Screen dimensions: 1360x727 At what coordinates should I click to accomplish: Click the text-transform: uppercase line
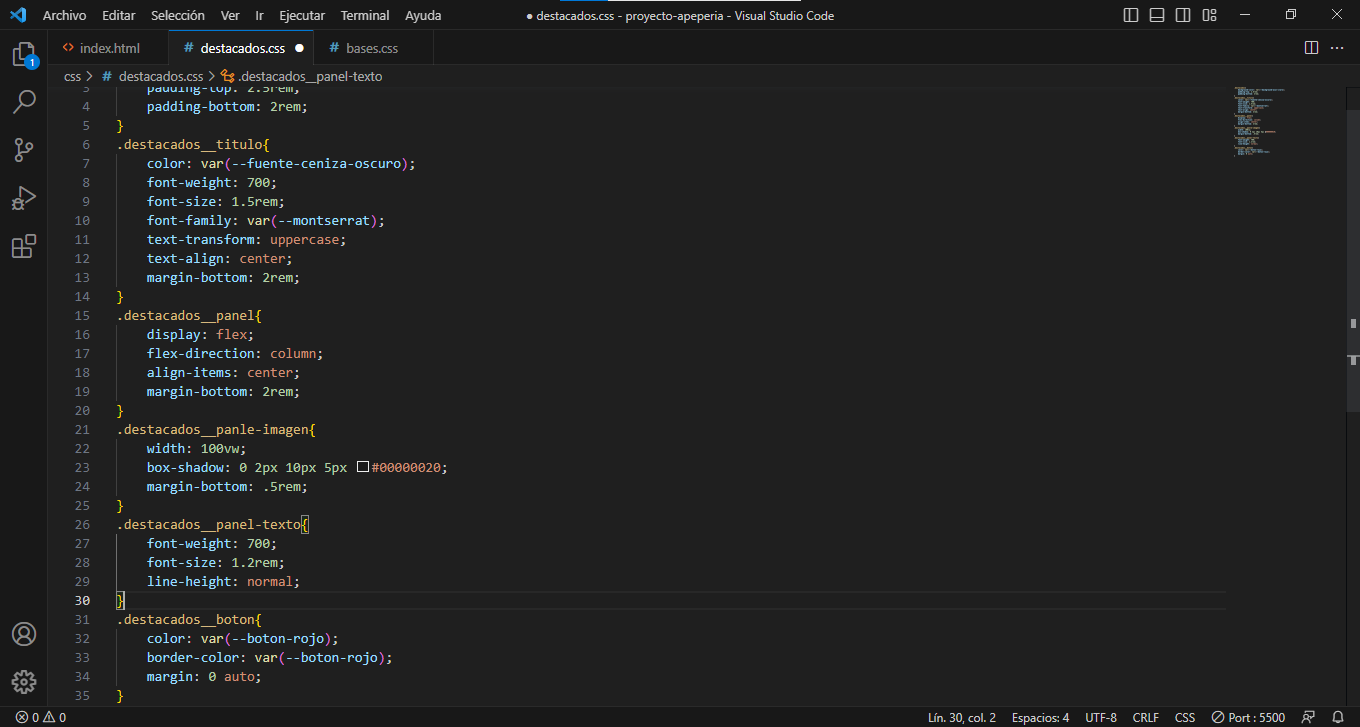(x=246, y=239)
